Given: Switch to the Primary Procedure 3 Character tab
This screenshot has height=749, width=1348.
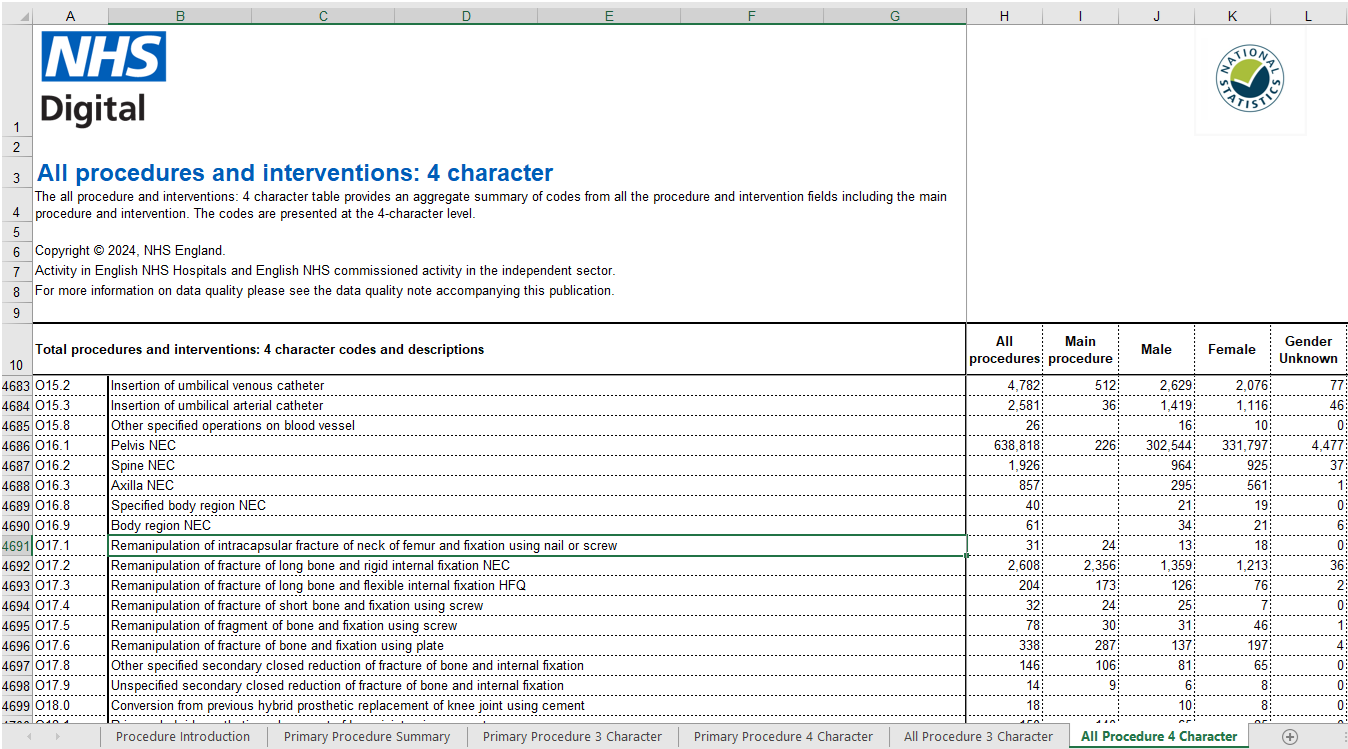Looking at the screenshot, I should pos(571,735).
